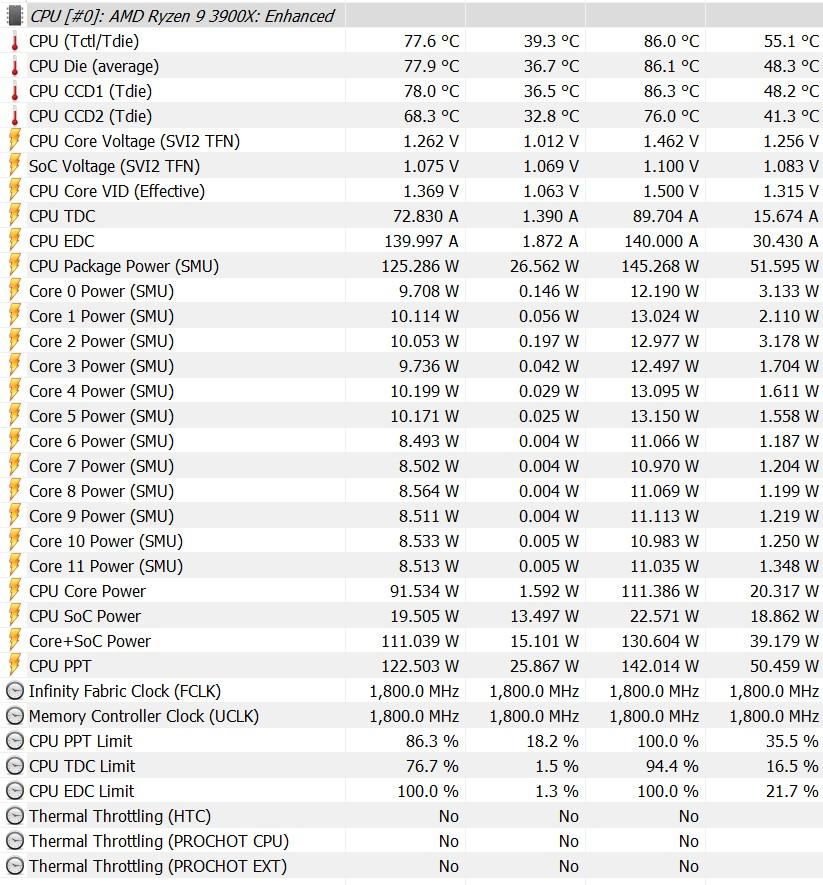823x885 pixels.
Task: Click the 91.534 W current CPU Core Power value
Action: point(424,591)
